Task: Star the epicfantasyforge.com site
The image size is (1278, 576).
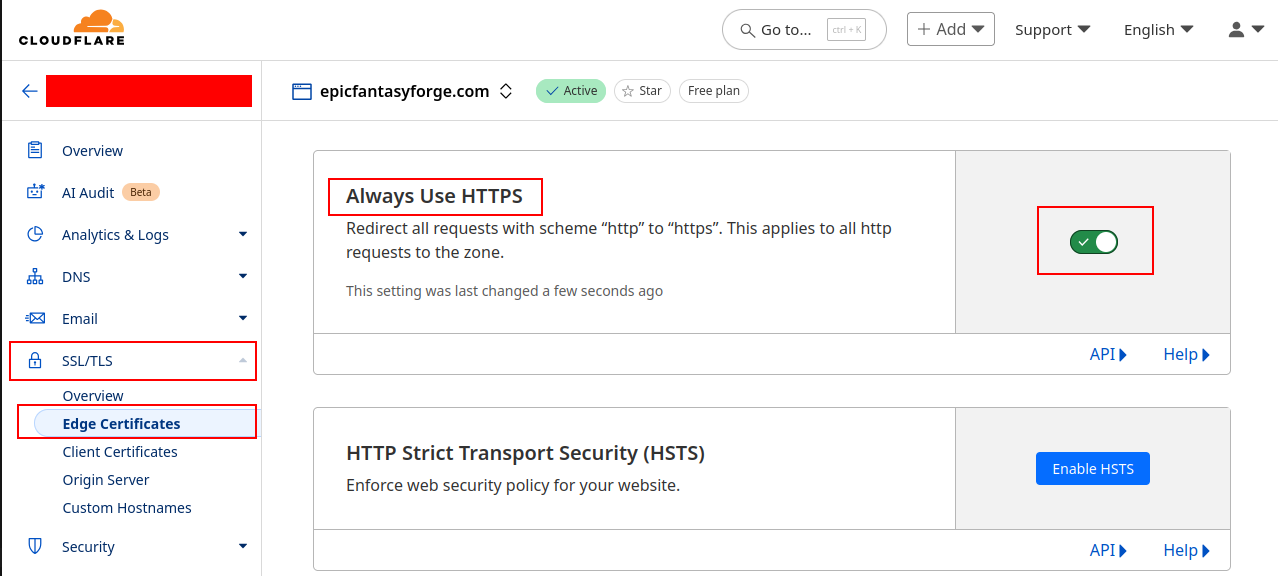Action: pyautogui.click(x=642, y=91)
